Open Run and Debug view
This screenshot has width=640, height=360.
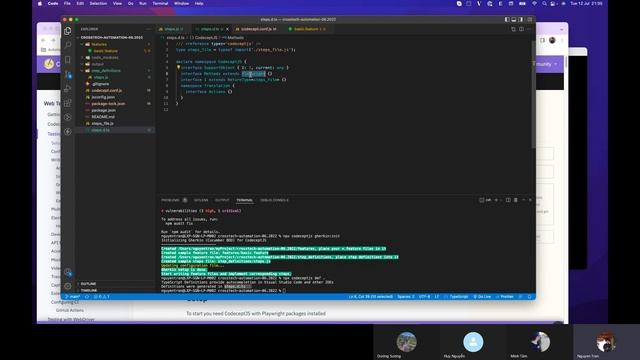point(68,89)
